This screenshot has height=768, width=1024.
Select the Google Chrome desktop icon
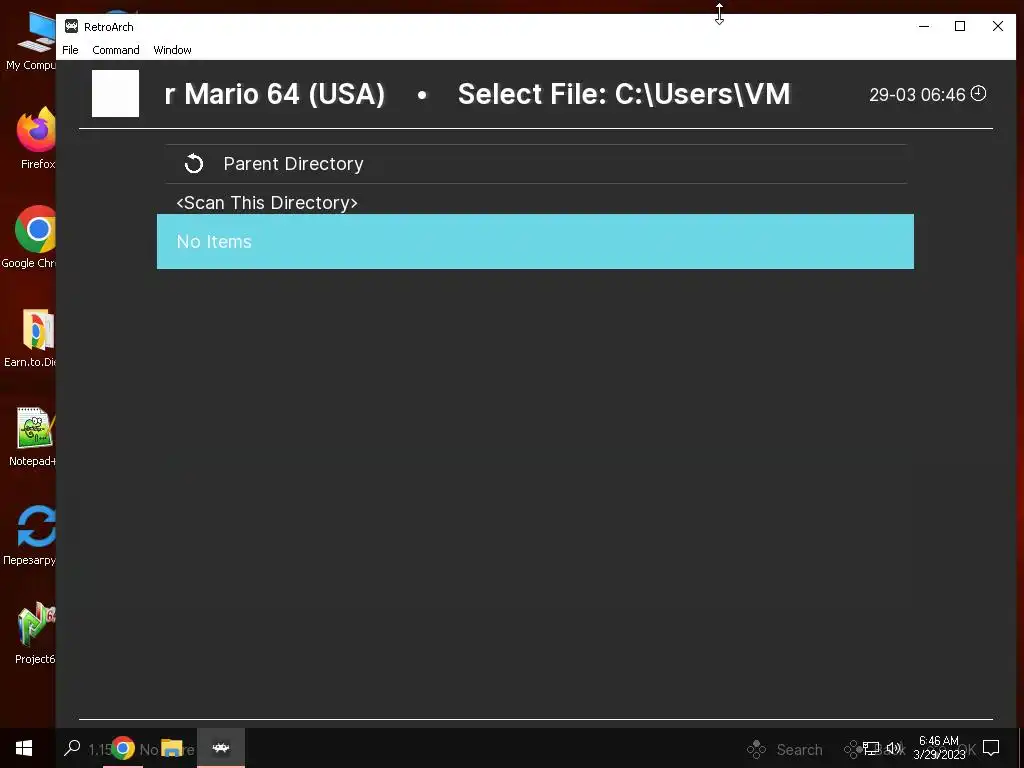tap(29, 238)
